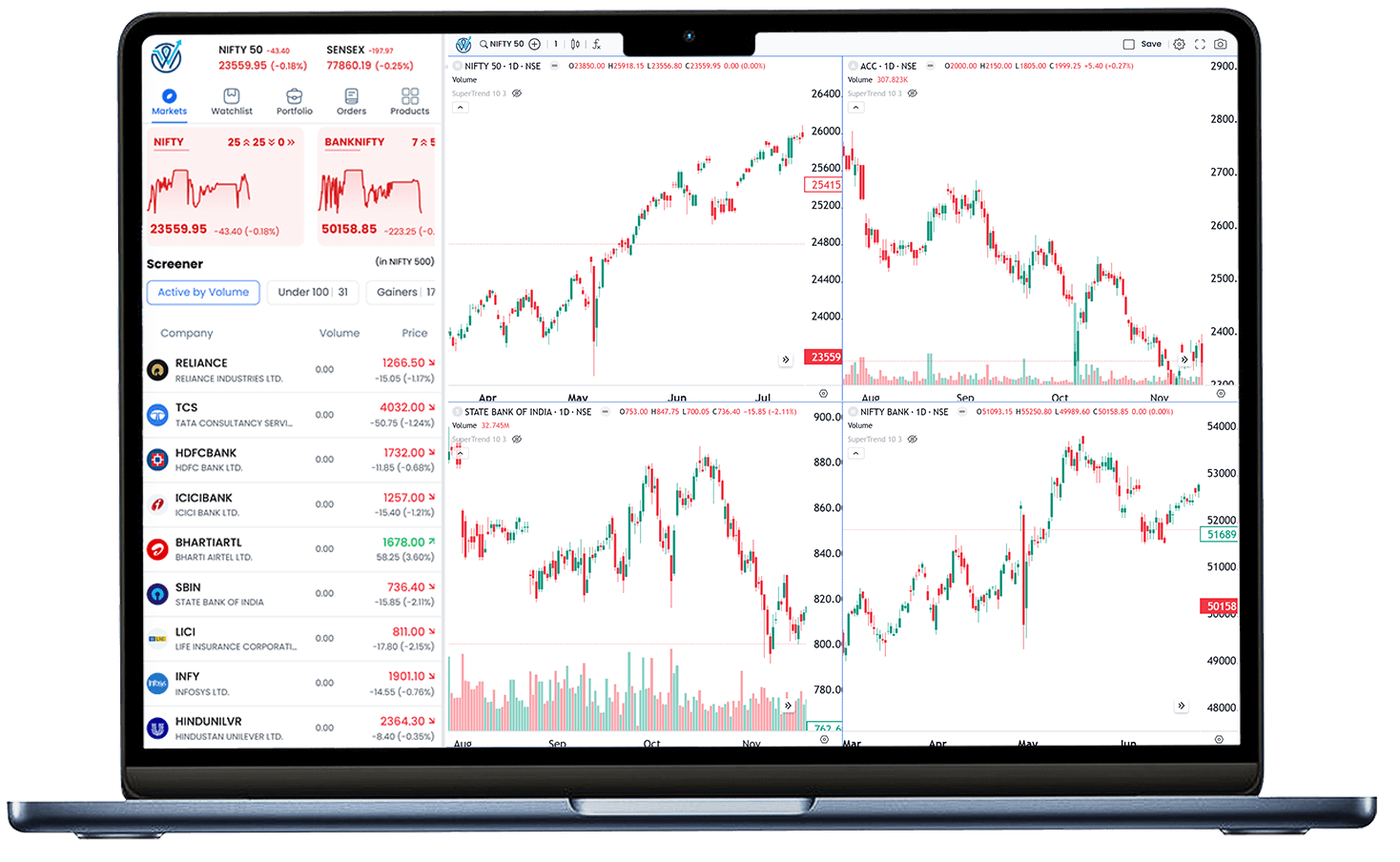1400x862 pixels.
Task: Click minus icon beside State Bank chart title
Action: tap(606, 412)
